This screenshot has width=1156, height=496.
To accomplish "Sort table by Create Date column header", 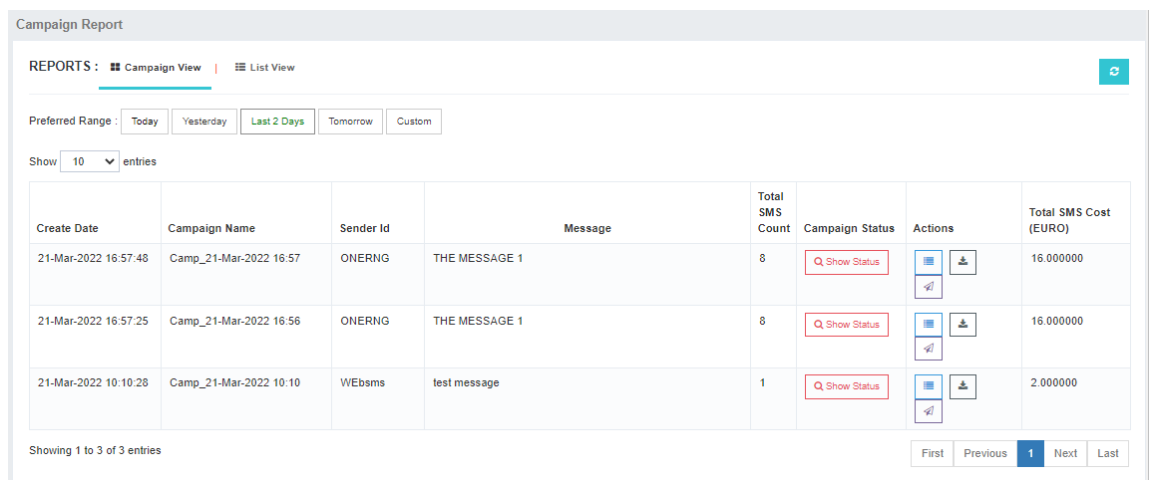I will [x=68, y=228].
